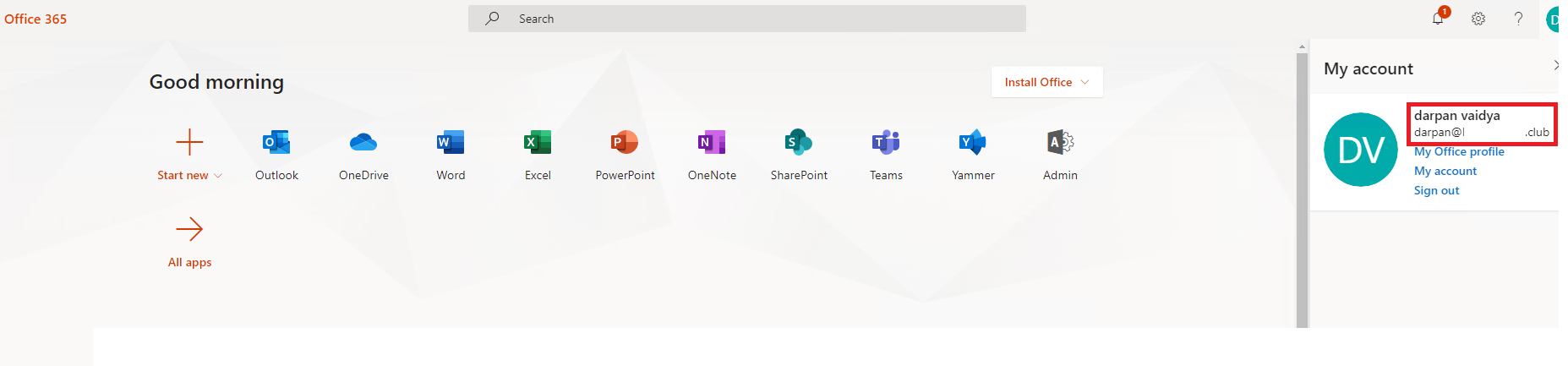1568x366 pixels.
Task: Open the My account link
Action: point(1445,171)
